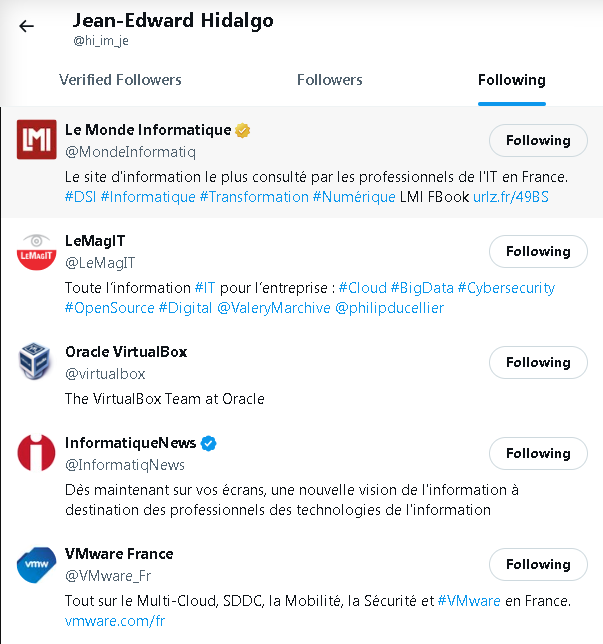Image resolution: width=603 pixels, height=644 pixels.
Task: Open Oracle VirtualBox cube avatar
Action: click(35, 361)
